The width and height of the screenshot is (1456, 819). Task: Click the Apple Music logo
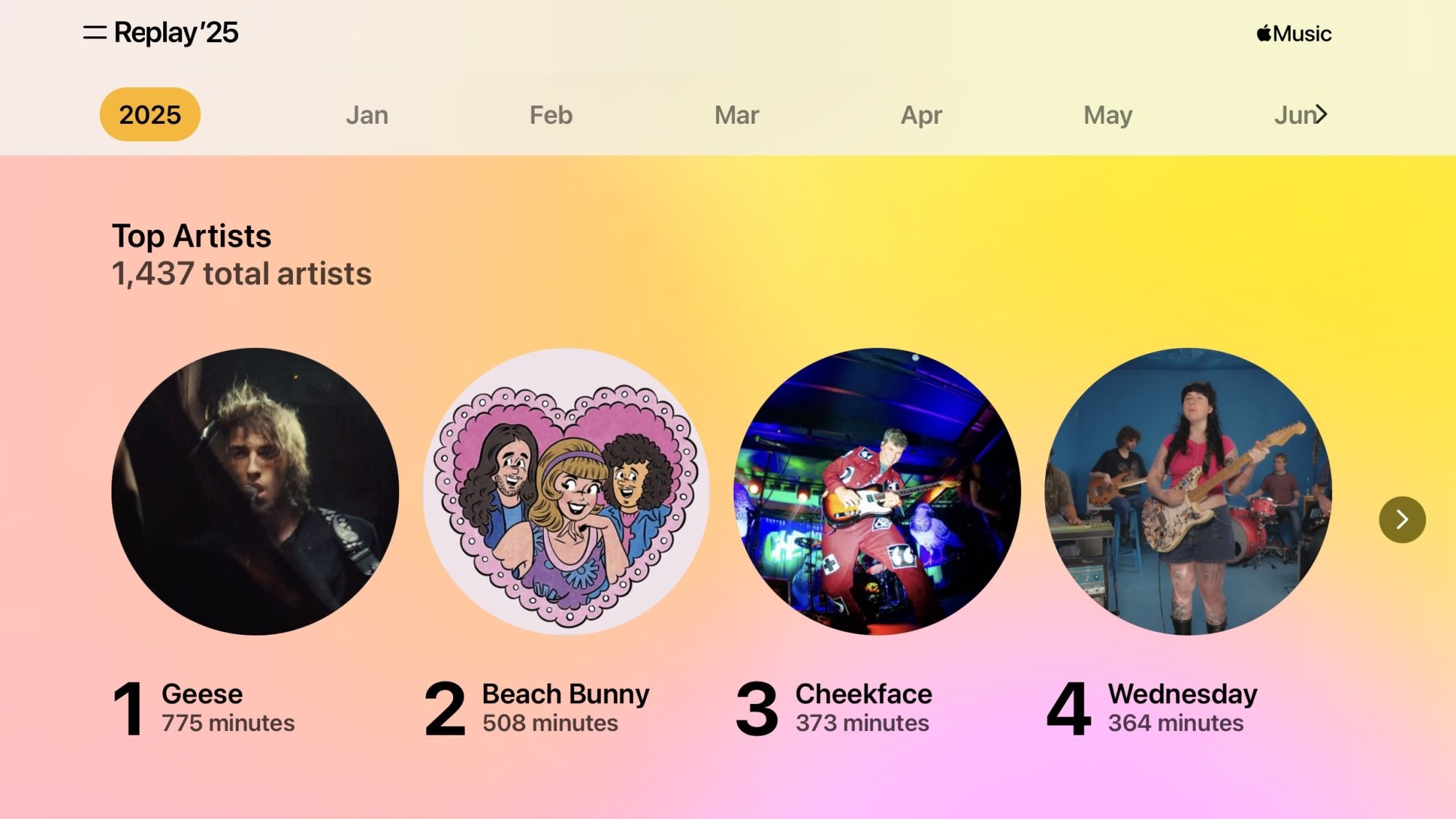[1294, 33]
